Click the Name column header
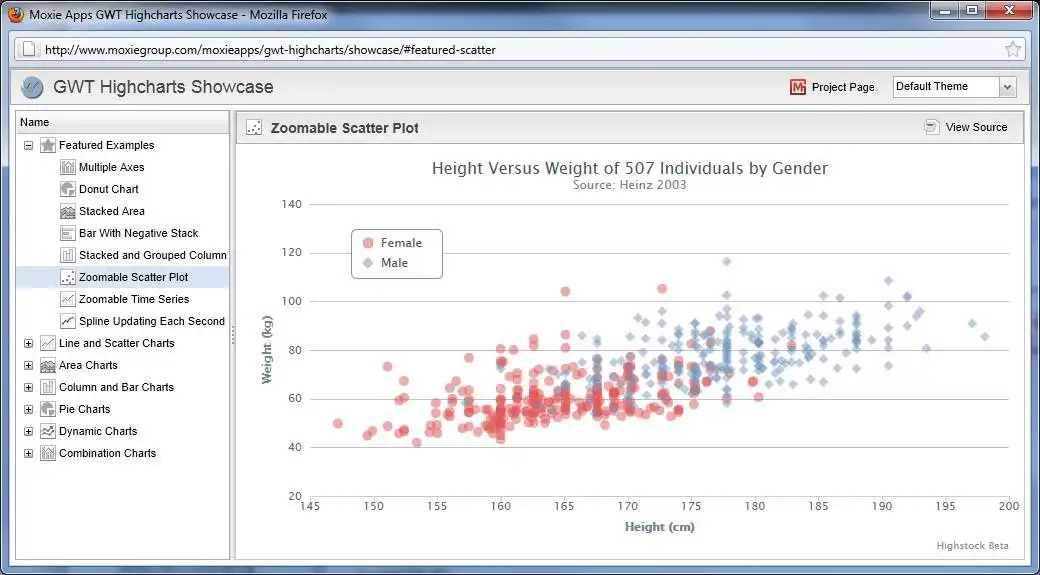The image size is (1040, 575). point(123,122)
